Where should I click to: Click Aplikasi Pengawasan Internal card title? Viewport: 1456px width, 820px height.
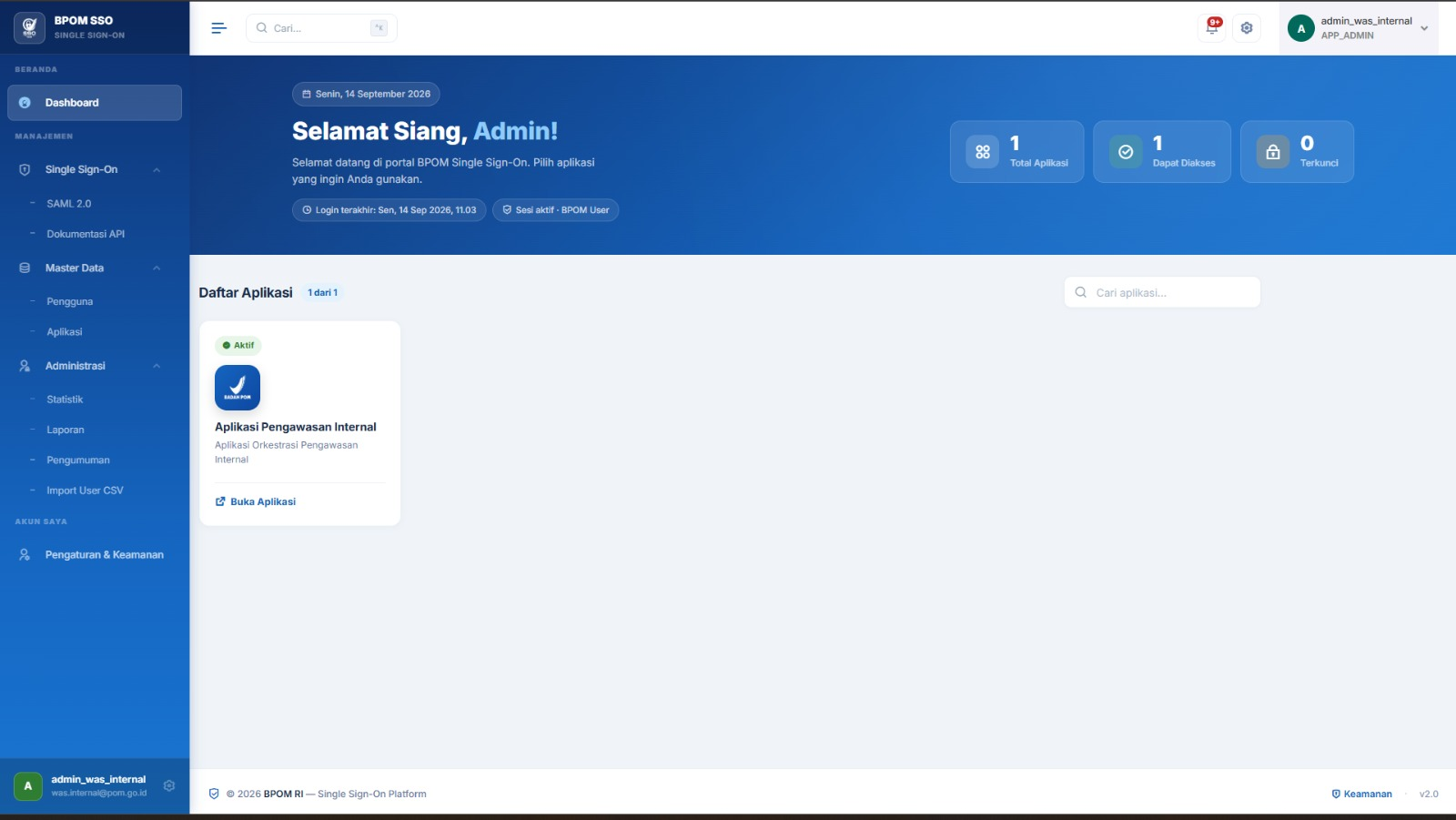[296, 427]
